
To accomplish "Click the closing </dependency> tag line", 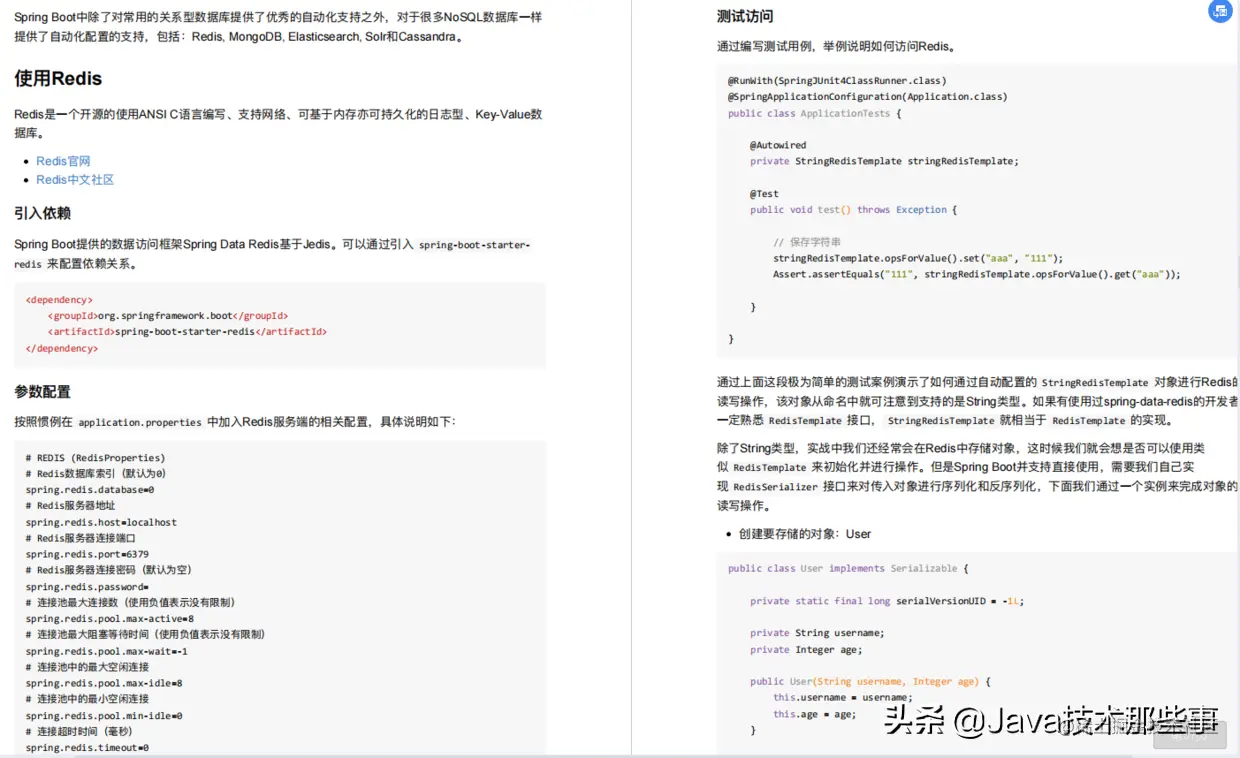I will tap(62, 348).
